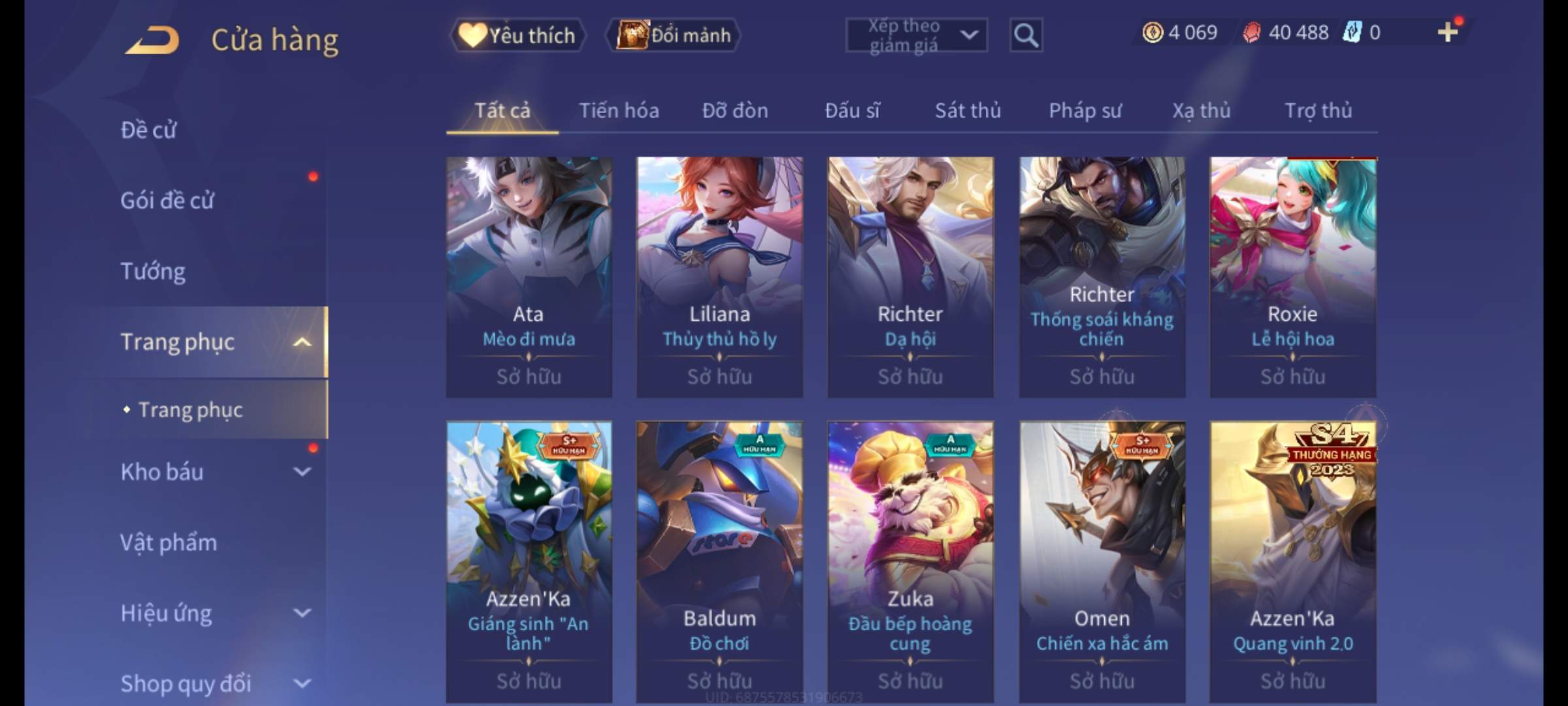This screenshot has height=706, width=1568.
Task: Select the Liliana Thủy thủ hồ ly skin card
Action: pyautogui.click(x=719, y=277)
